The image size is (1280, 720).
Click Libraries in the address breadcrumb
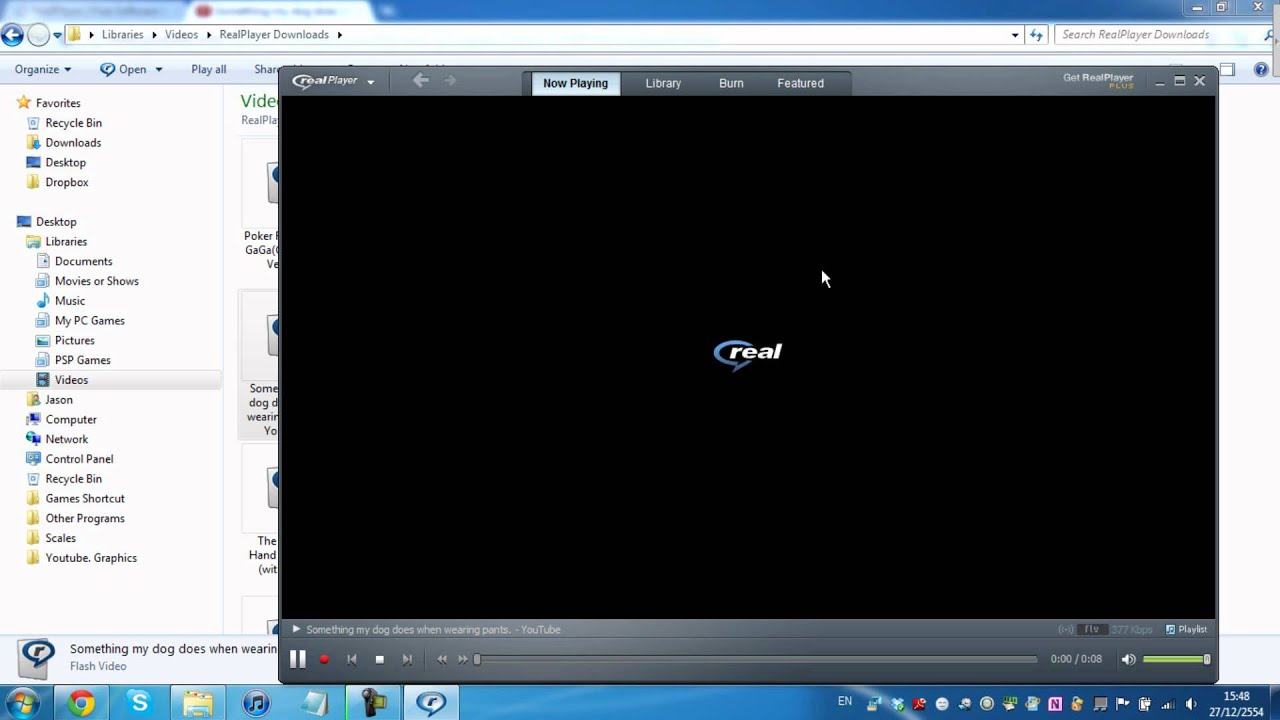tap(122, 34)
